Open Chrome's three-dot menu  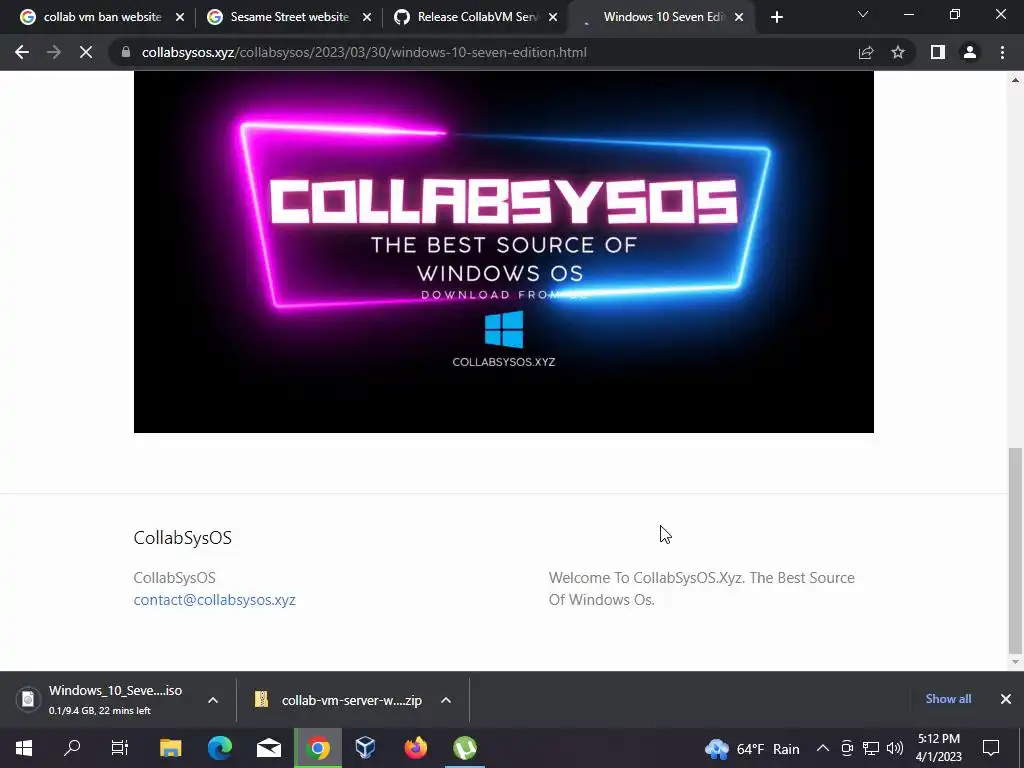point(1002,52)
